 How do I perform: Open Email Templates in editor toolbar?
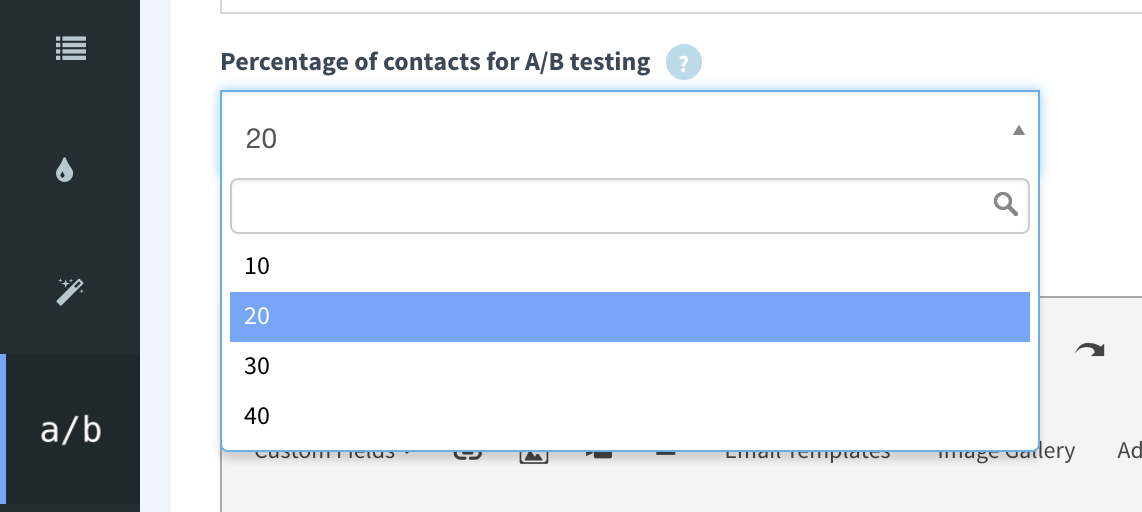[807, 454]
